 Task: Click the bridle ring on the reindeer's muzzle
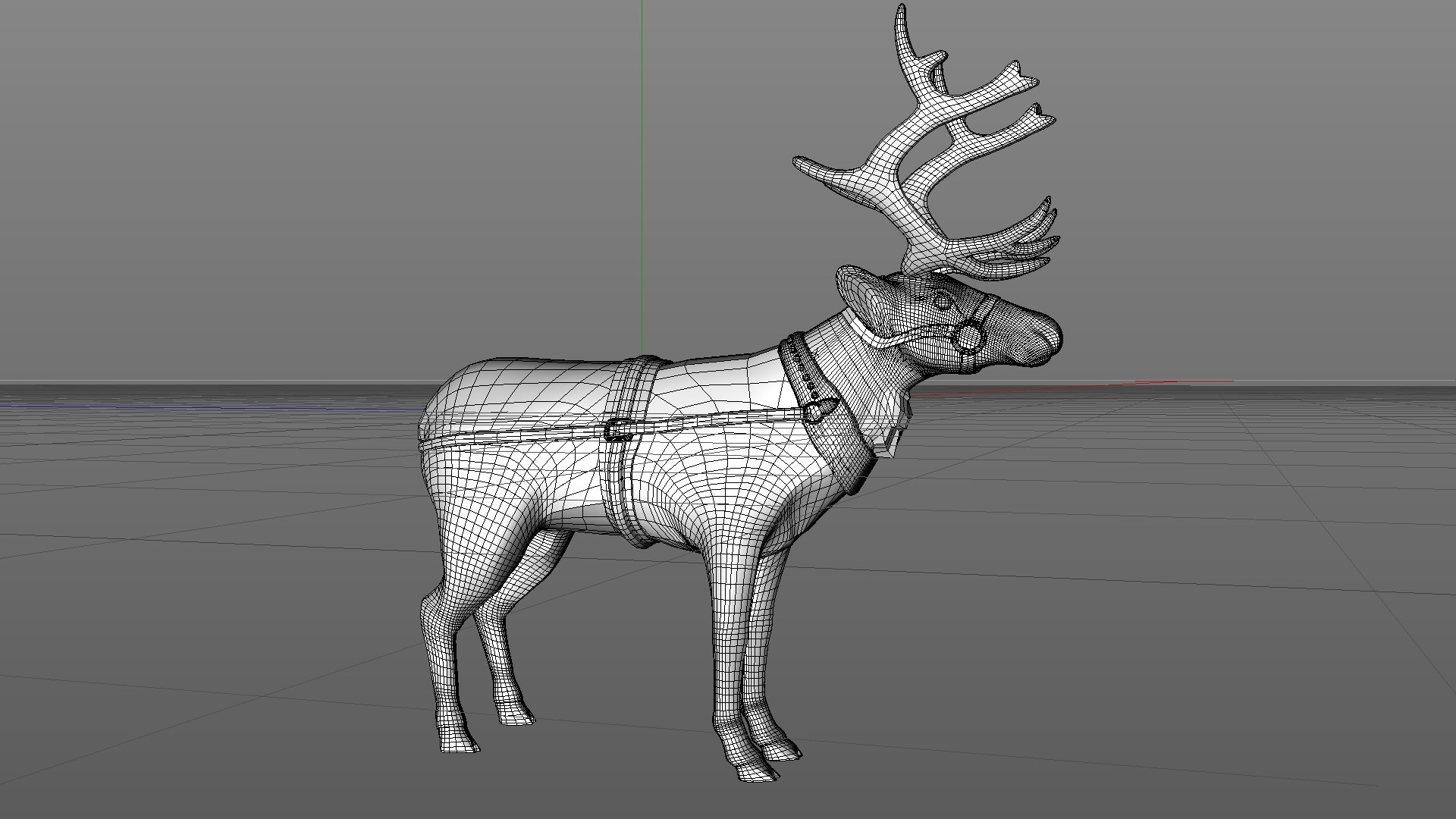click(x=969, y=337)
